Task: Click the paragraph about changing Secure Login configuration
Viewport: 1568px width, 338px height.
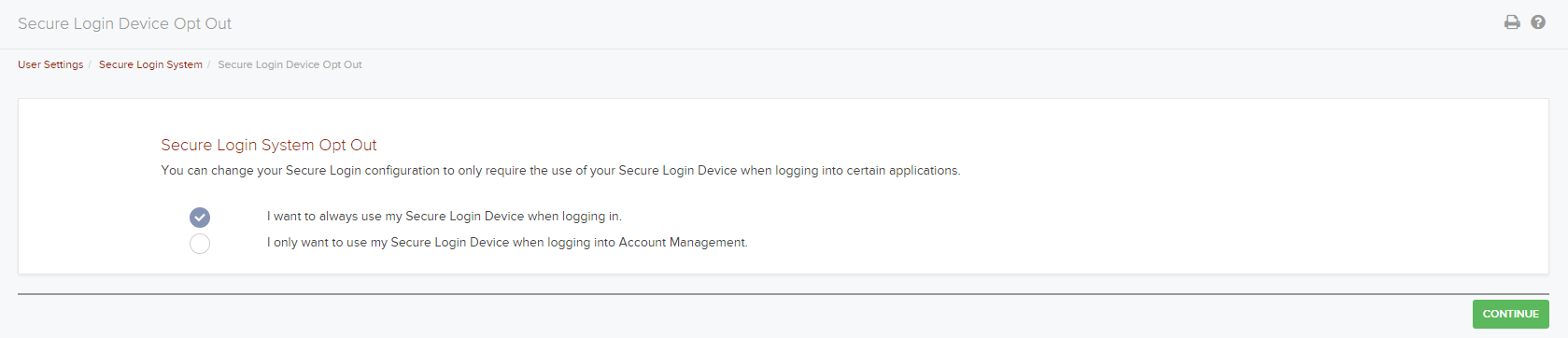Action: (x=560, y=171)
